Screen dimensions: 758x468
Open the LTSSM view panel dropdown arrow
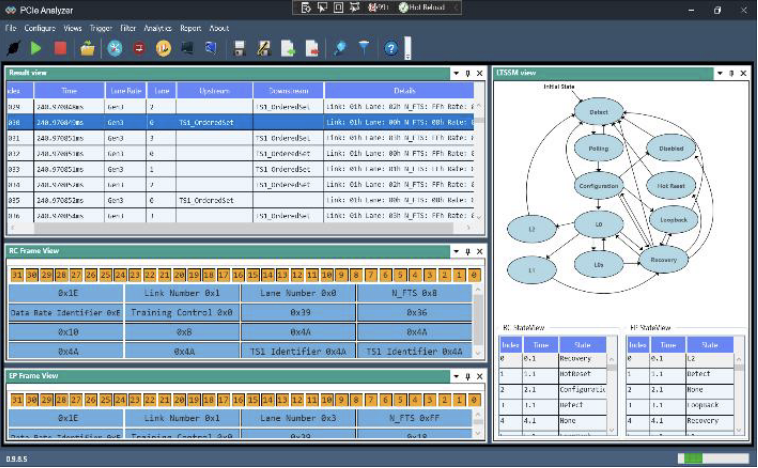[x=719, y=73]
